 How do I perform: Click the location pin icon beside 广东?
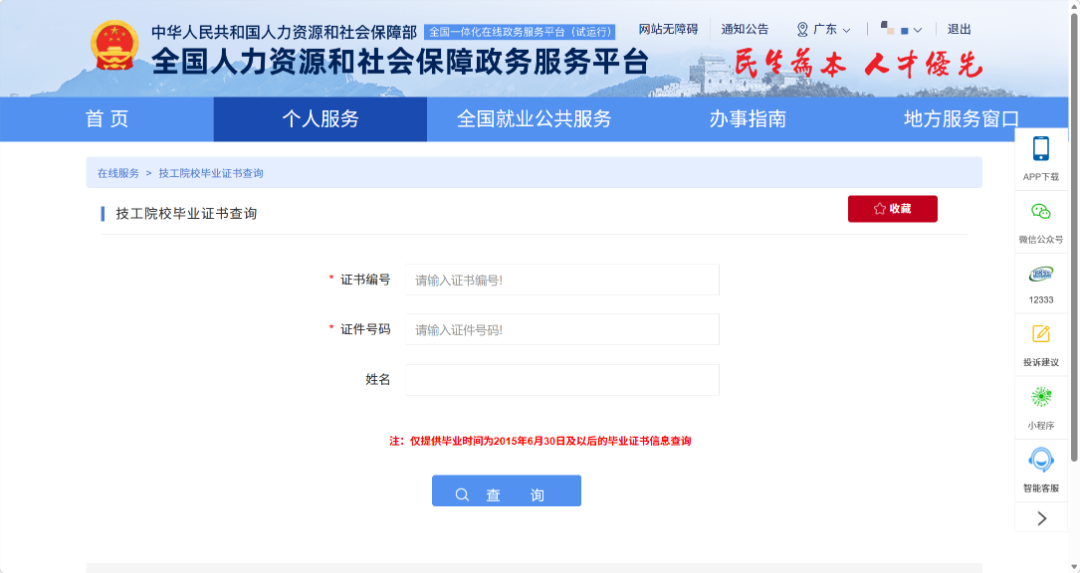(802, 30)
